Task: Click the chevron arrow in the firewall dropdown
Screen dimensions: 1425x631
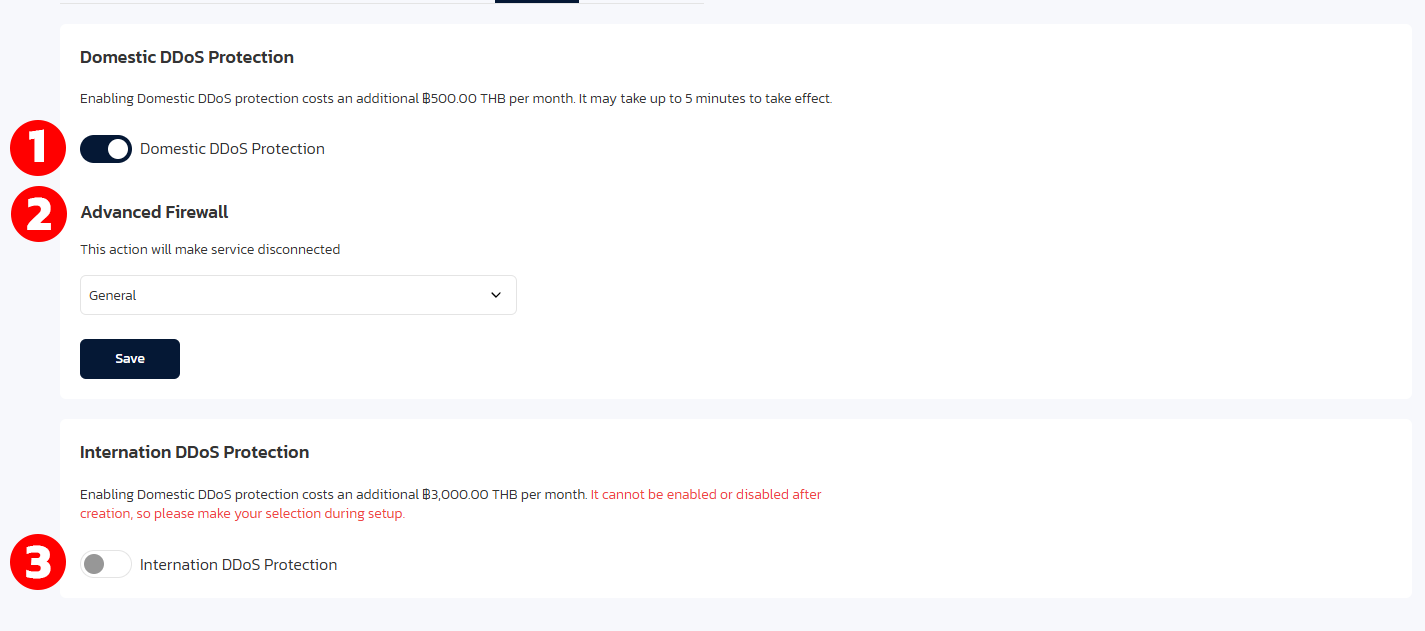Action: pyautogui.click(x=496, y=295)
